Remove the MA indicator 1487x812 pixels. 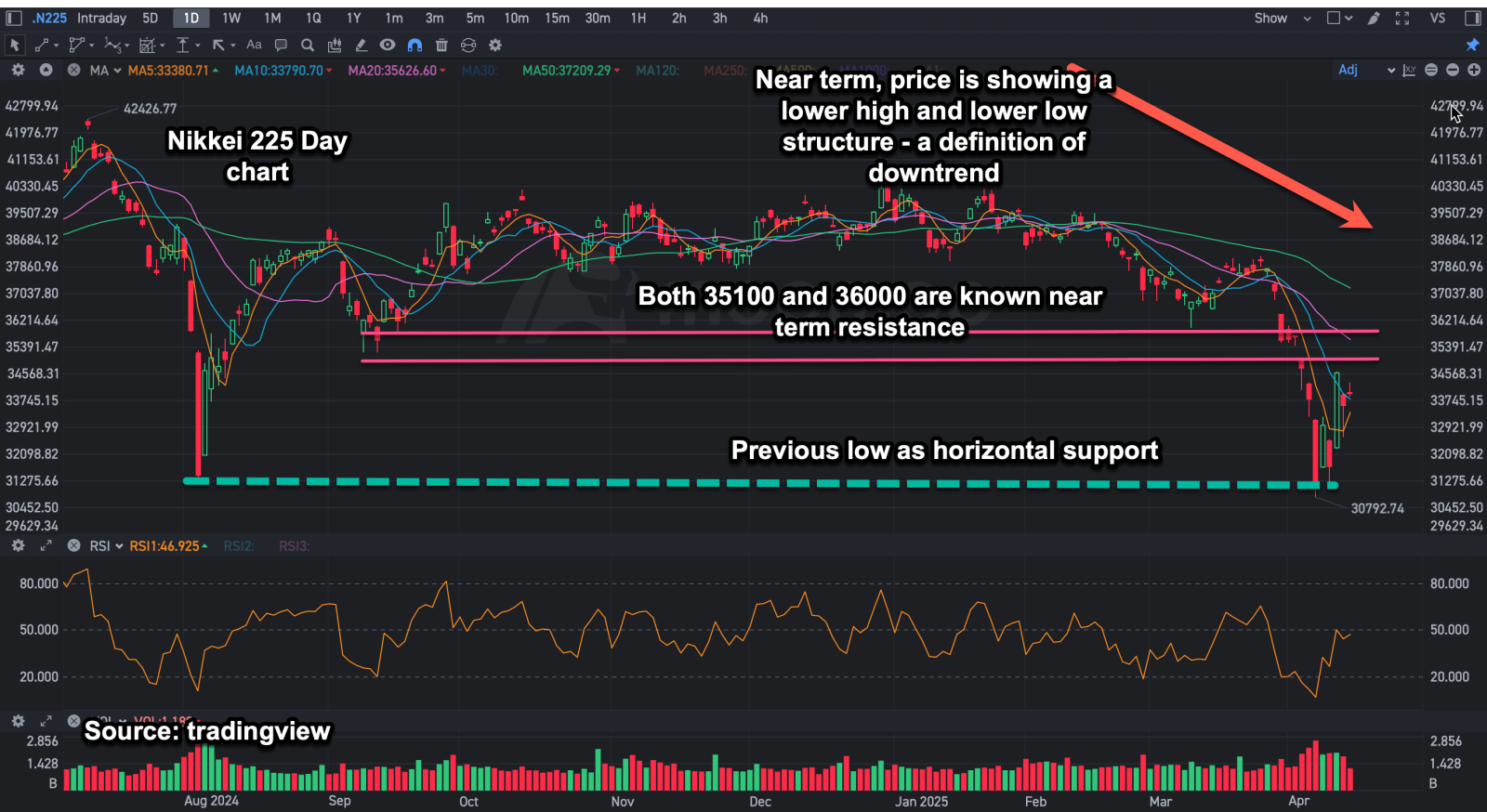pyautogui.click(x=73, y=70)
